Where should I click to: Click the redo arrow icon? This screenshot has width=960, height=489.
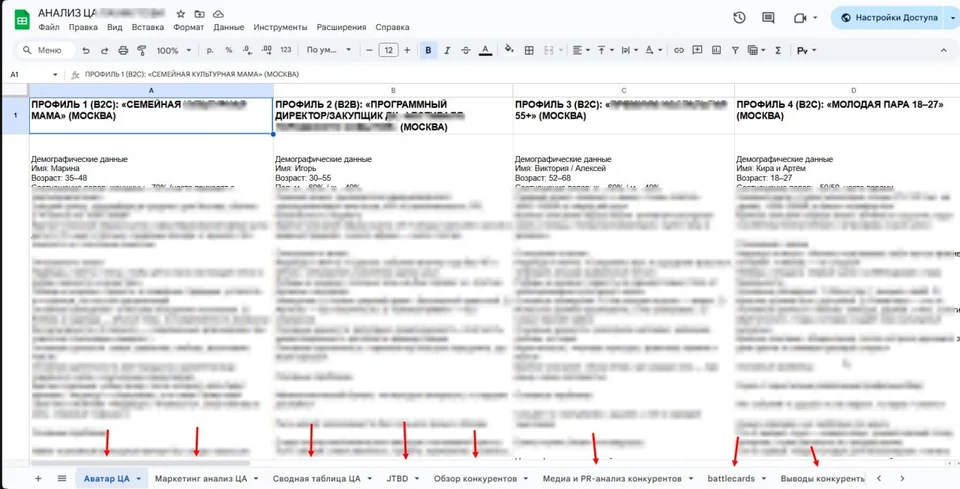pyautogui.click(x=105, y=50)
